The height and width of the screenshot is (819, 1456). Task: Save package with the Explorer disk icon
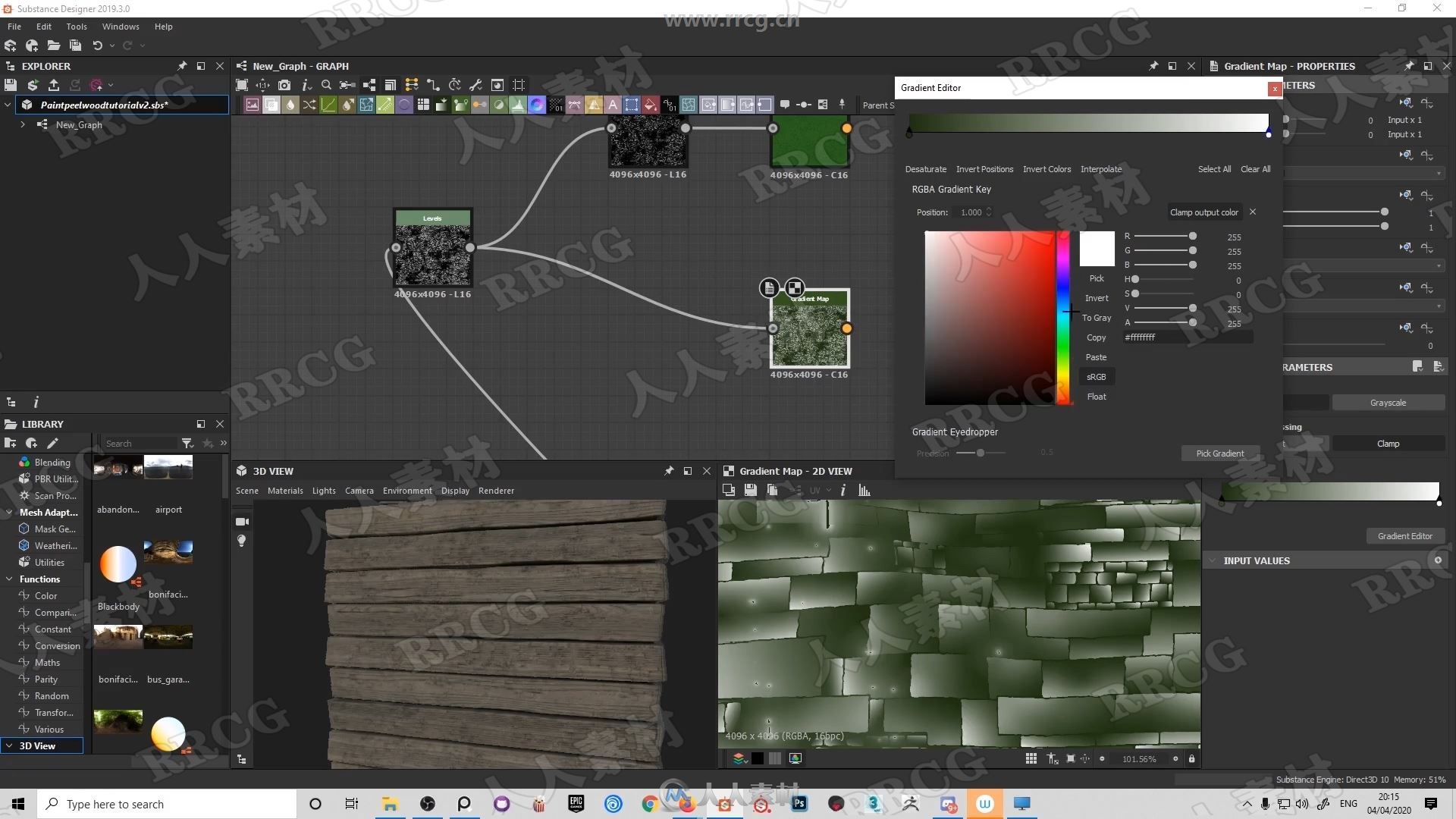click(11, 85)
